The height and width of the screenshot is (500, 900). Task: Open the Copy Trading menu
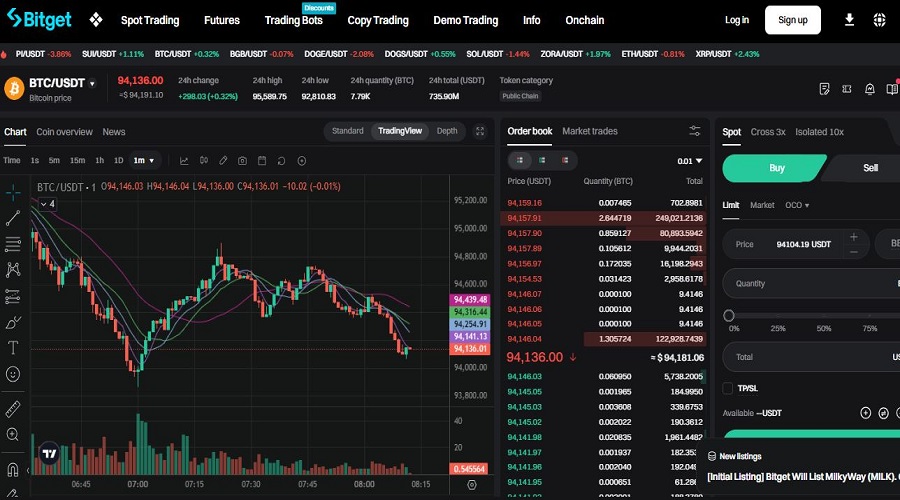pyautogui.click(x=378, y=20)
